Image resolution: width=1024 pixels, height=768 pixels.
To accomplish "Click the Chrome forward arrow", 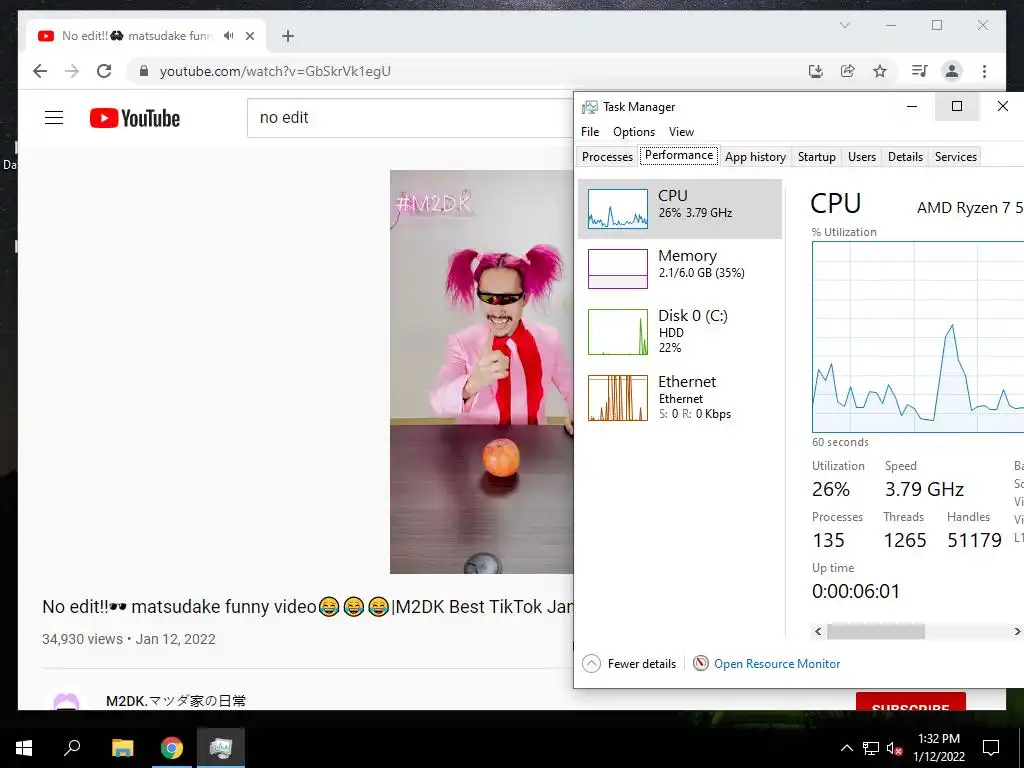I will pyautogui.click(x=72, y=71).
